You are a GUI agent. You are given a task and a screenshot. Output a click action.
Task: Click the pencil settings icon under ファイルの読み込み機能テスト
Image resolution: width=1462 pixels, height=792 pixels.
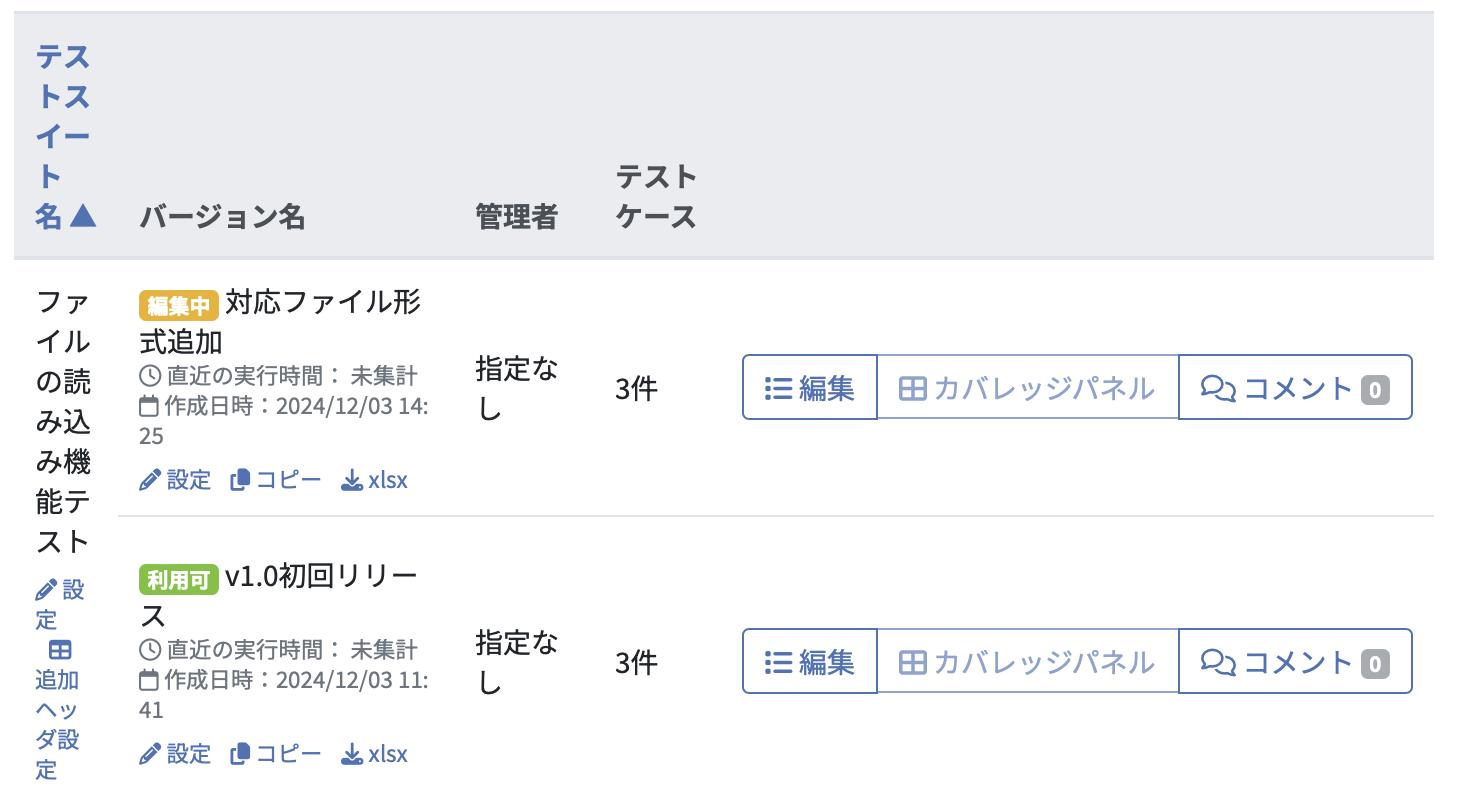[46, 590]
